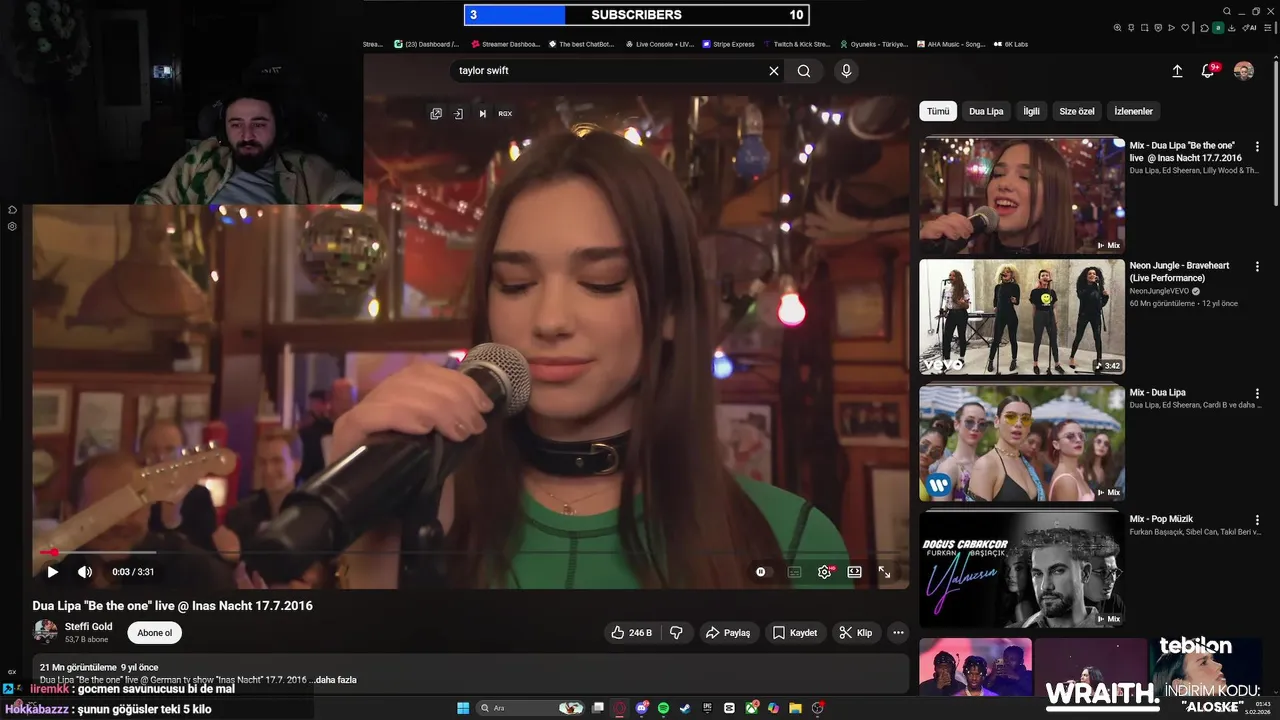Image resolution: width=1280 pixels, height=720 pixels.
Task: Select the 'Tümü' filter chip
Action: pyautogui.click(x=938, y=111)
